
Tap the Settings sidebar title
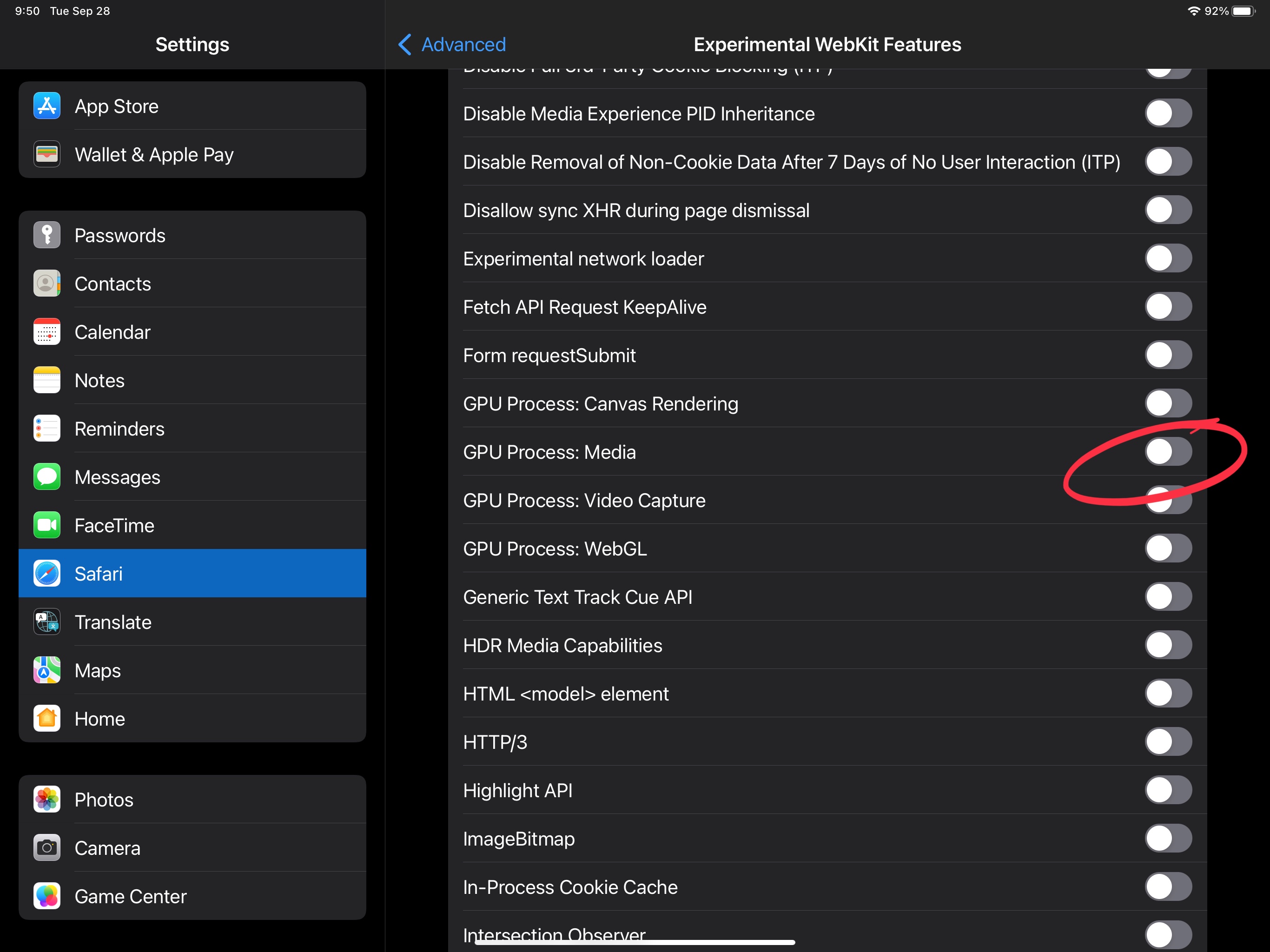[x=192, y=44]
